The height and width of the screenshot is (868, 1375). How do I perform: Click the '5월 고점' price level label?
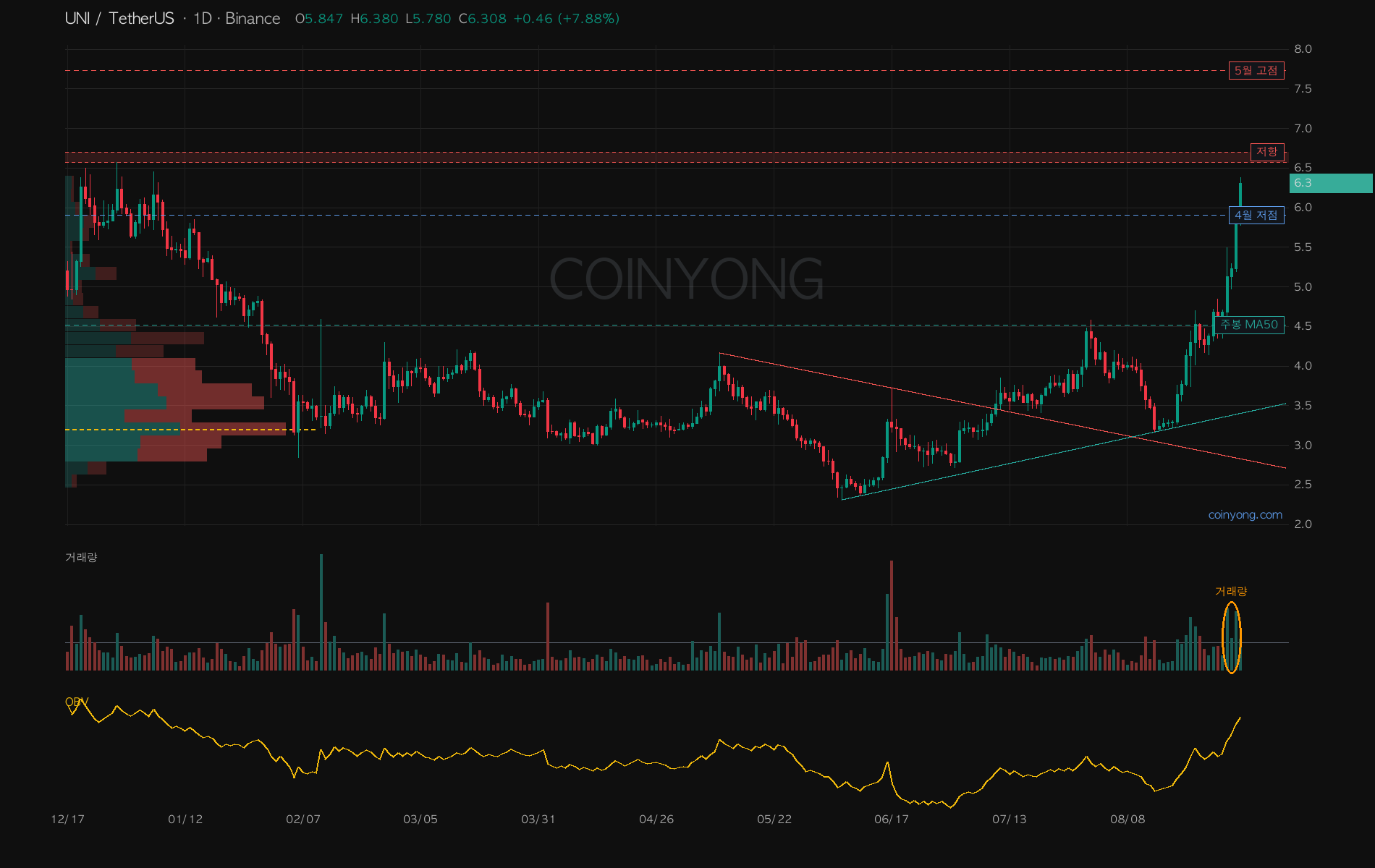[x=1256, y=71]
